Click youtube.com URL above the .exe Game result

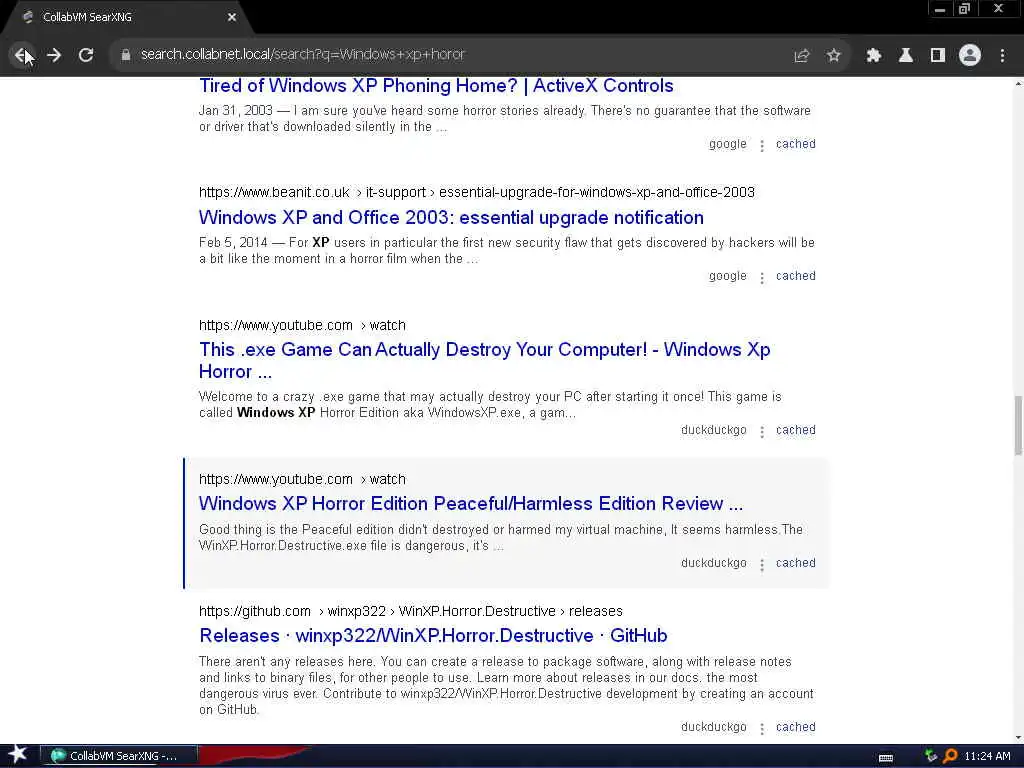pyautogui.click(x=302, y=325)
